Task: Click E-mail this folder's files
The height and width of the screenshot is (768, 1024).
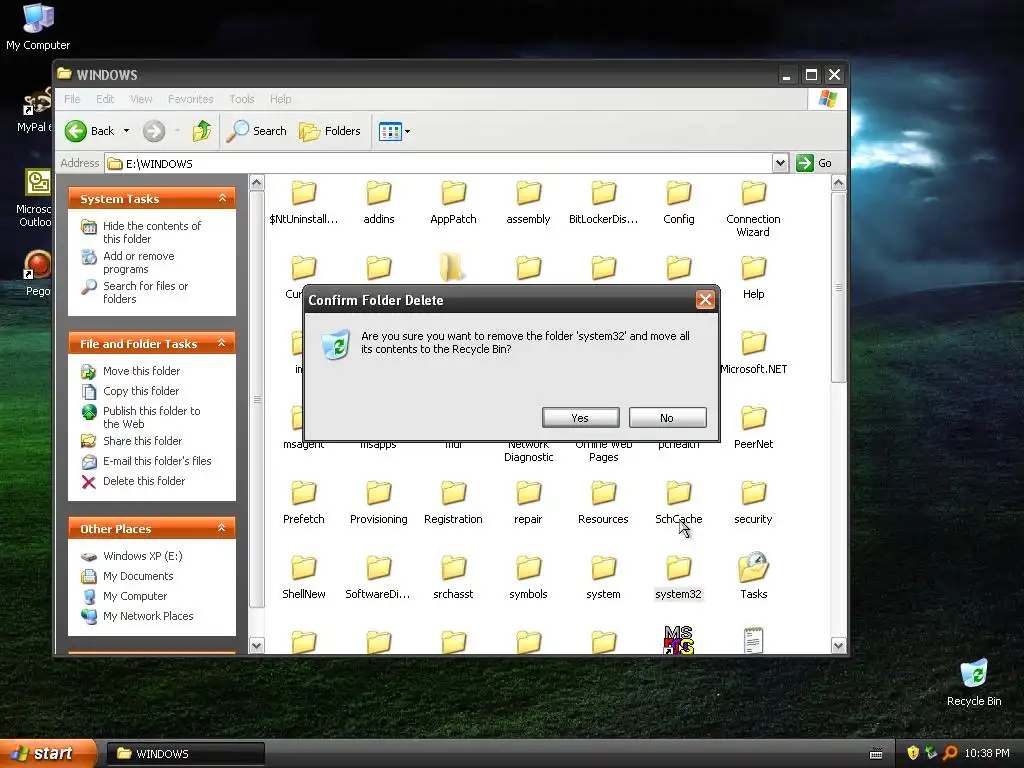Action: (x=157, y=461)
